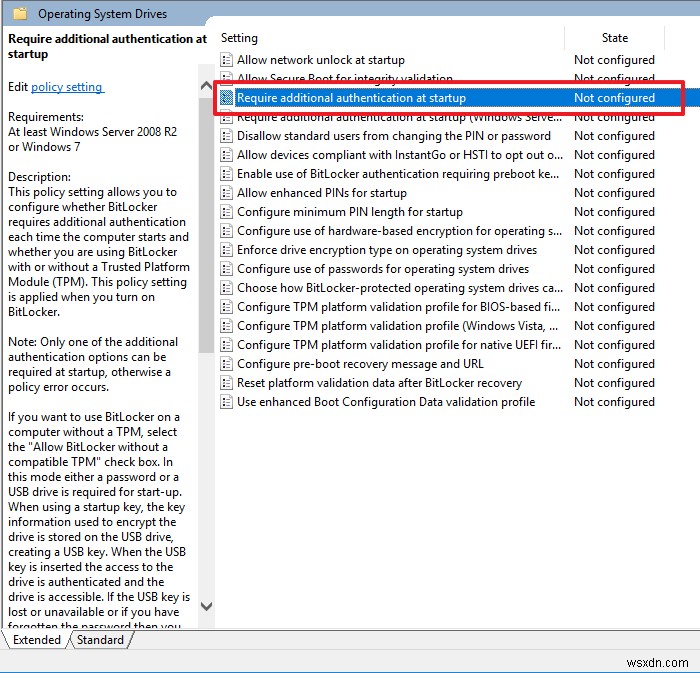The height and width of the screenshot is (673, 700).
Task: Click policy icon beside Reset platform validation data
Action: tap(227, 383)
